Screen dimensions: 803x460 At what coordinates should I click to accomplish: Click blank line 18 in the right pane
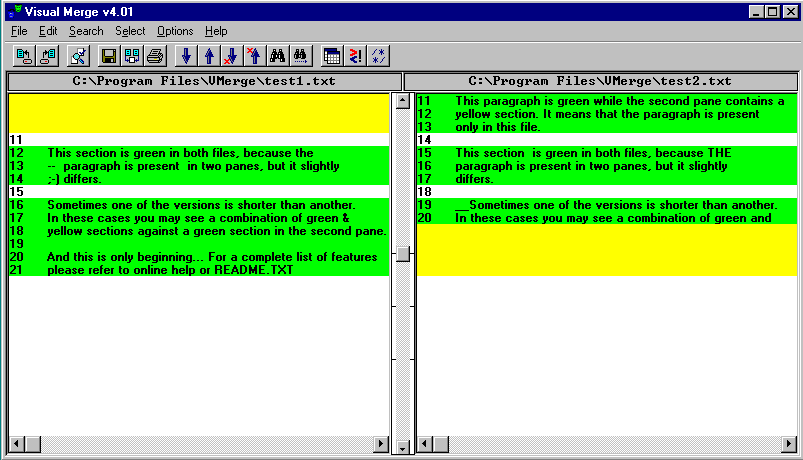pos(607,192)
